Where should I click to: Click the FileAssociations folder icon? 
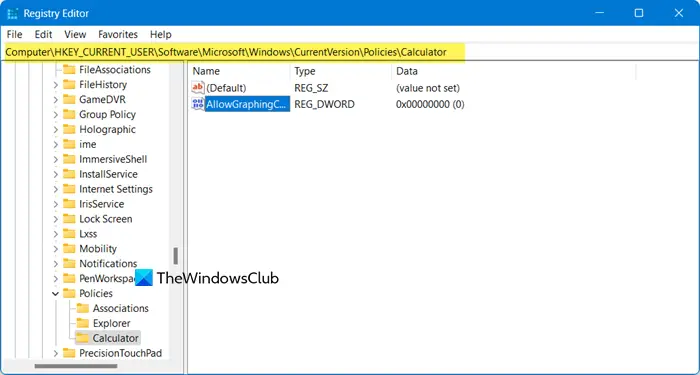[69, 70]
